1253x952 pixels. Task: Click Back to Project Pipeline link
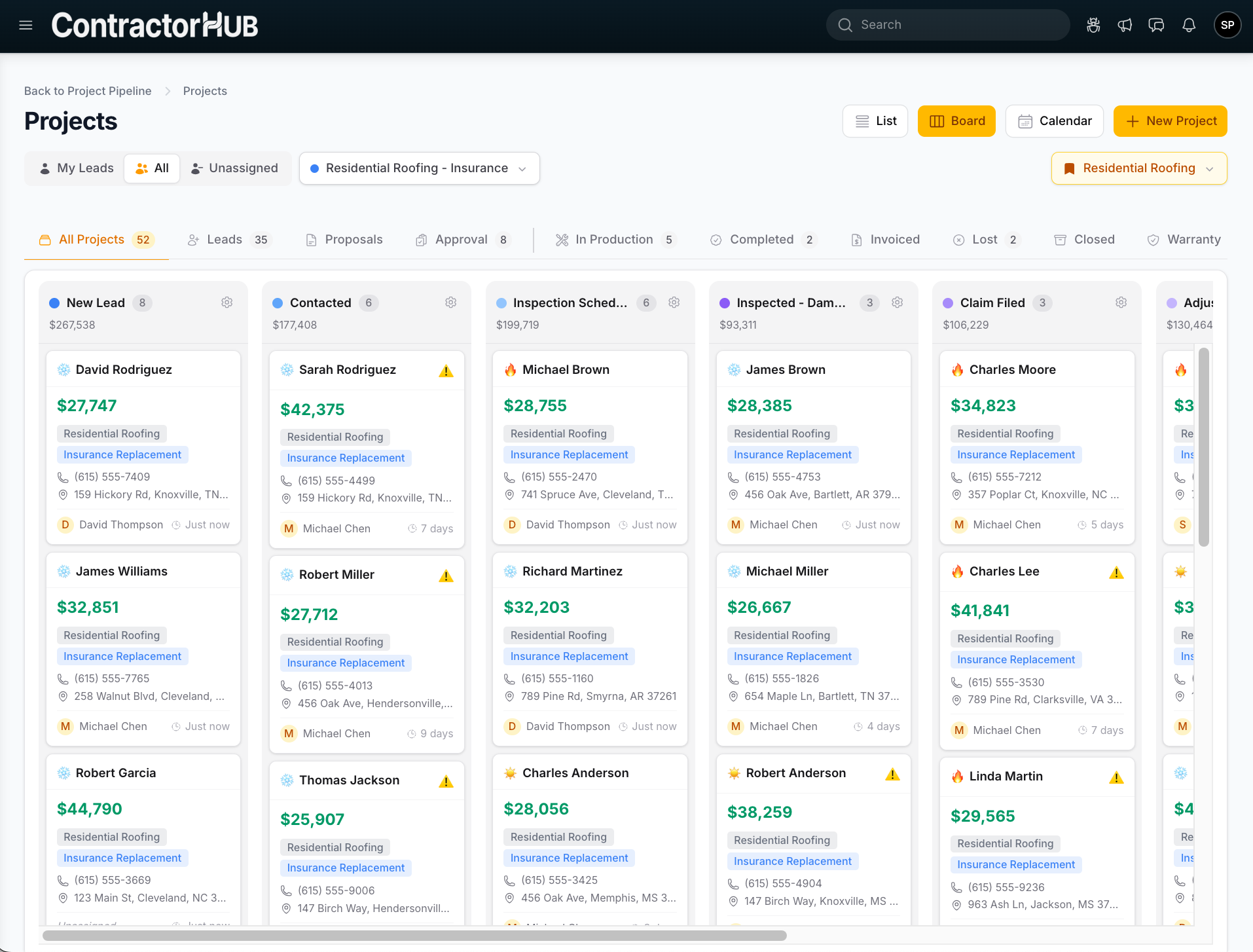87,90
